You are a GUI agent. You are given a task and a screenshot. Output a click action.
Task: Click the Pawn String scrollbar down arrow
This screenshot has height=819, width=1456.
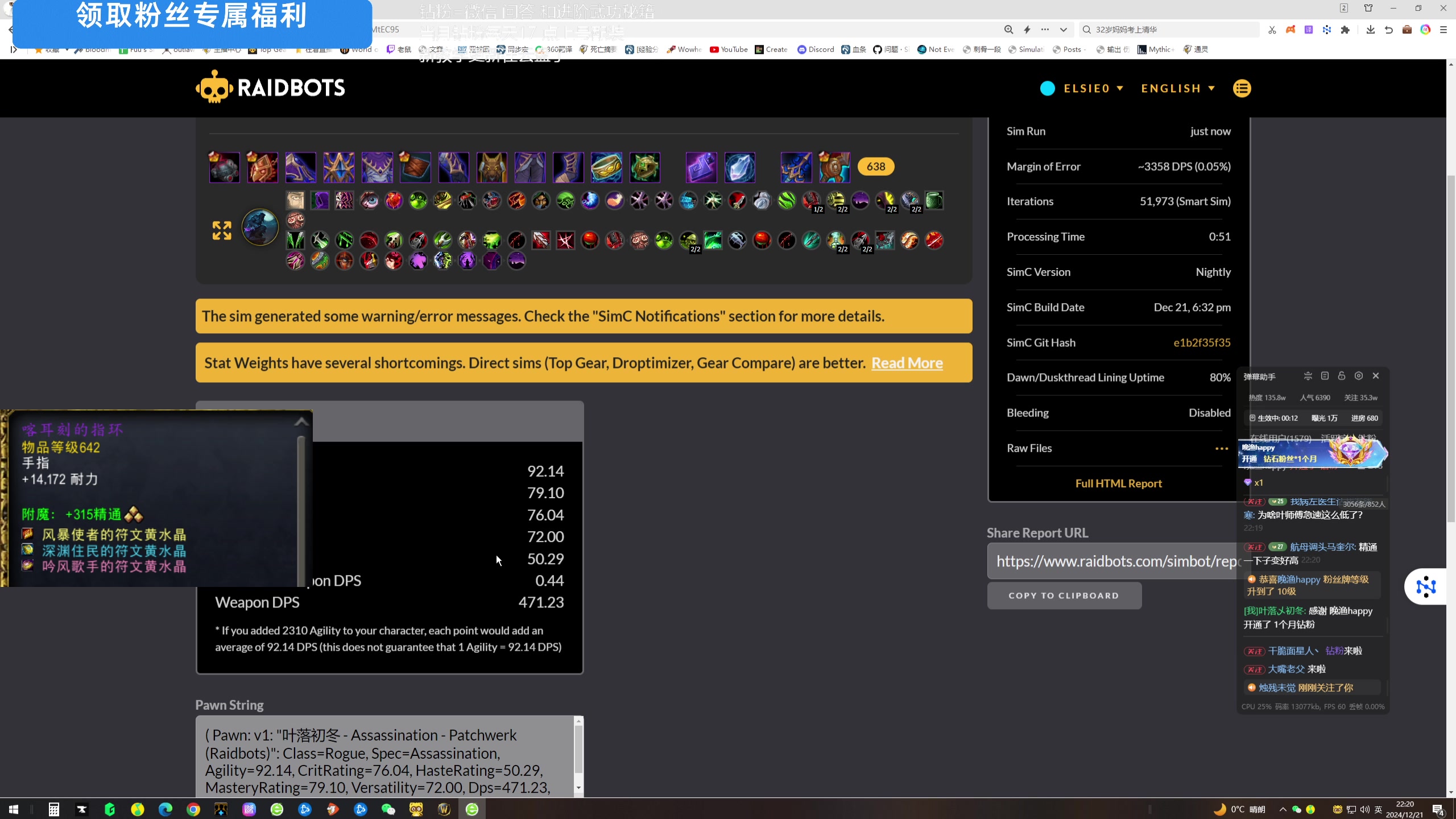578,788
